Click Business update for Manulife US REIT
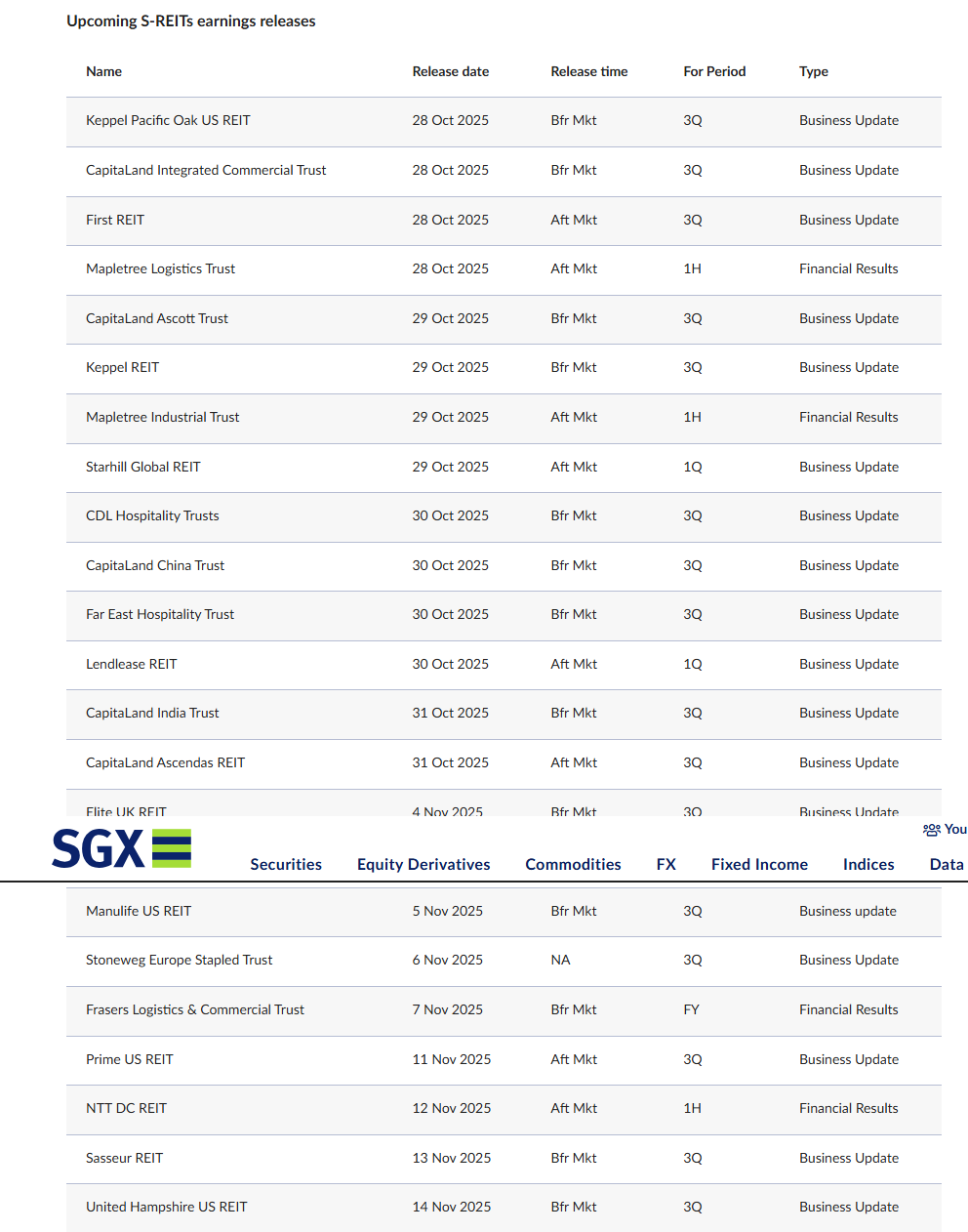 coord(848,911)
